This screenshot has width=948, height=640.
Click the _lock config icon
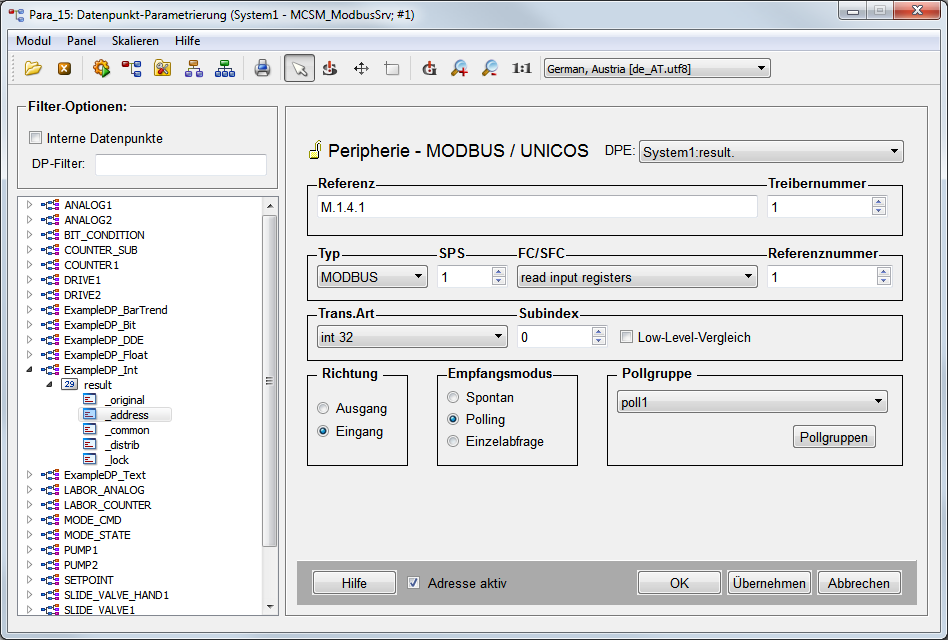pos(89,459)
